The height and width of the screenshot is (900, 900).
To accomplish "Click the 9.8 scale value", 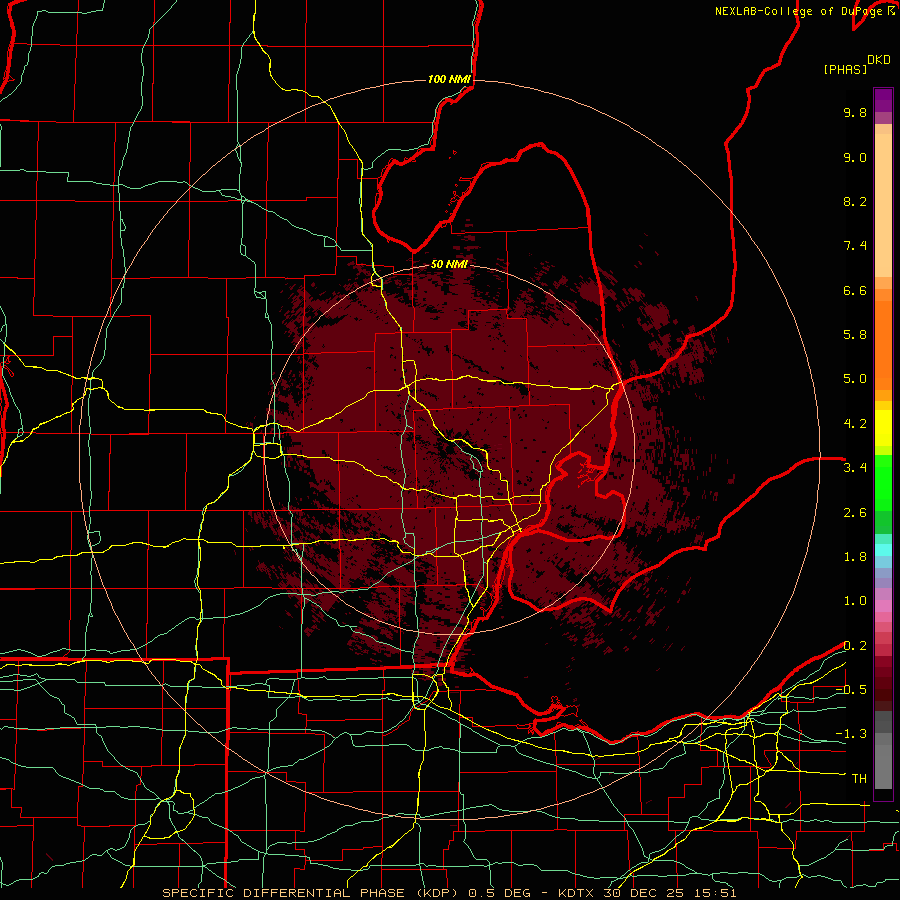I will [x=855, y=112].
